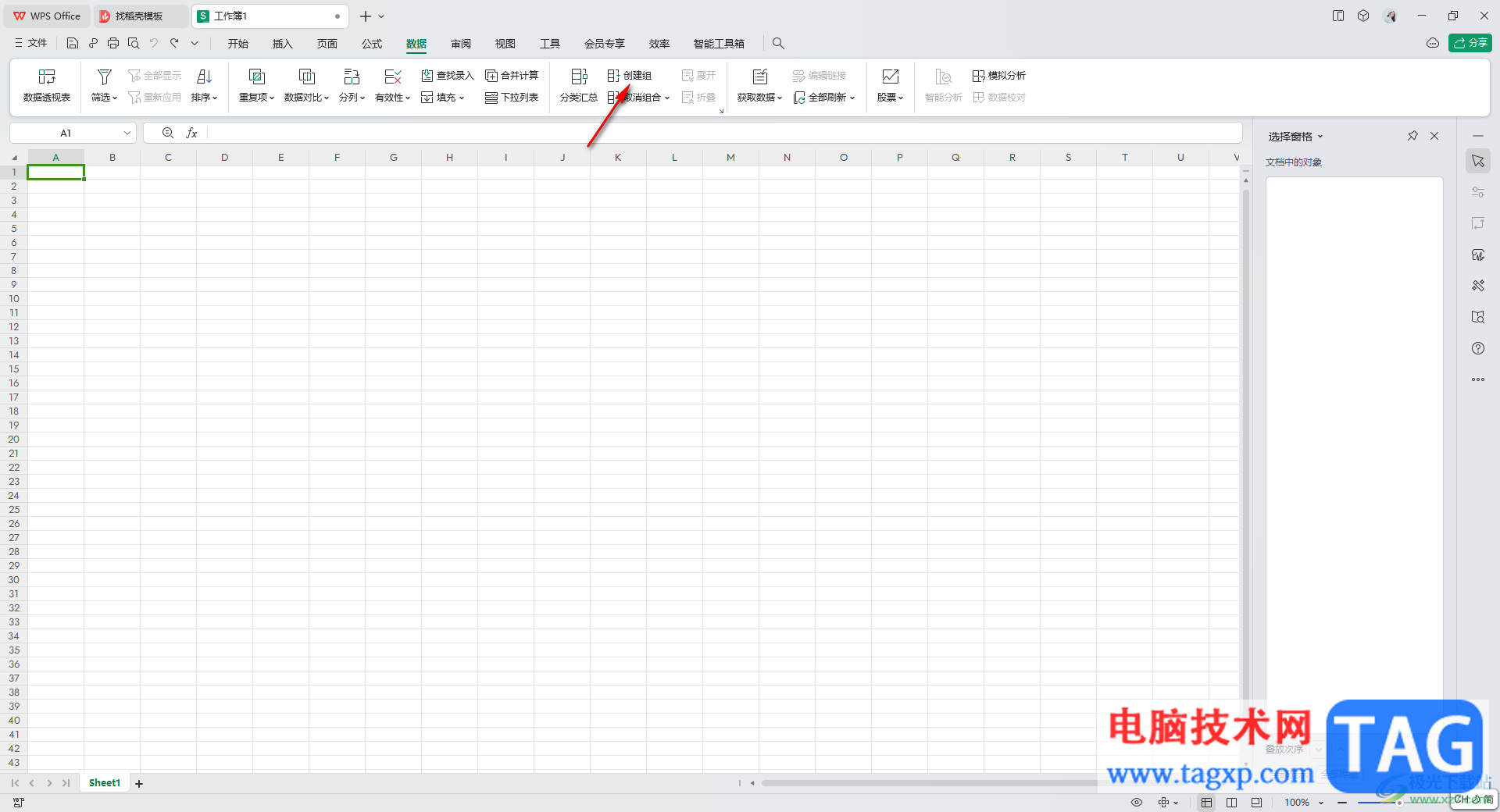1500x812 pixels.
Task: Open the 股票 stock data tool
Action: (890, 85)
